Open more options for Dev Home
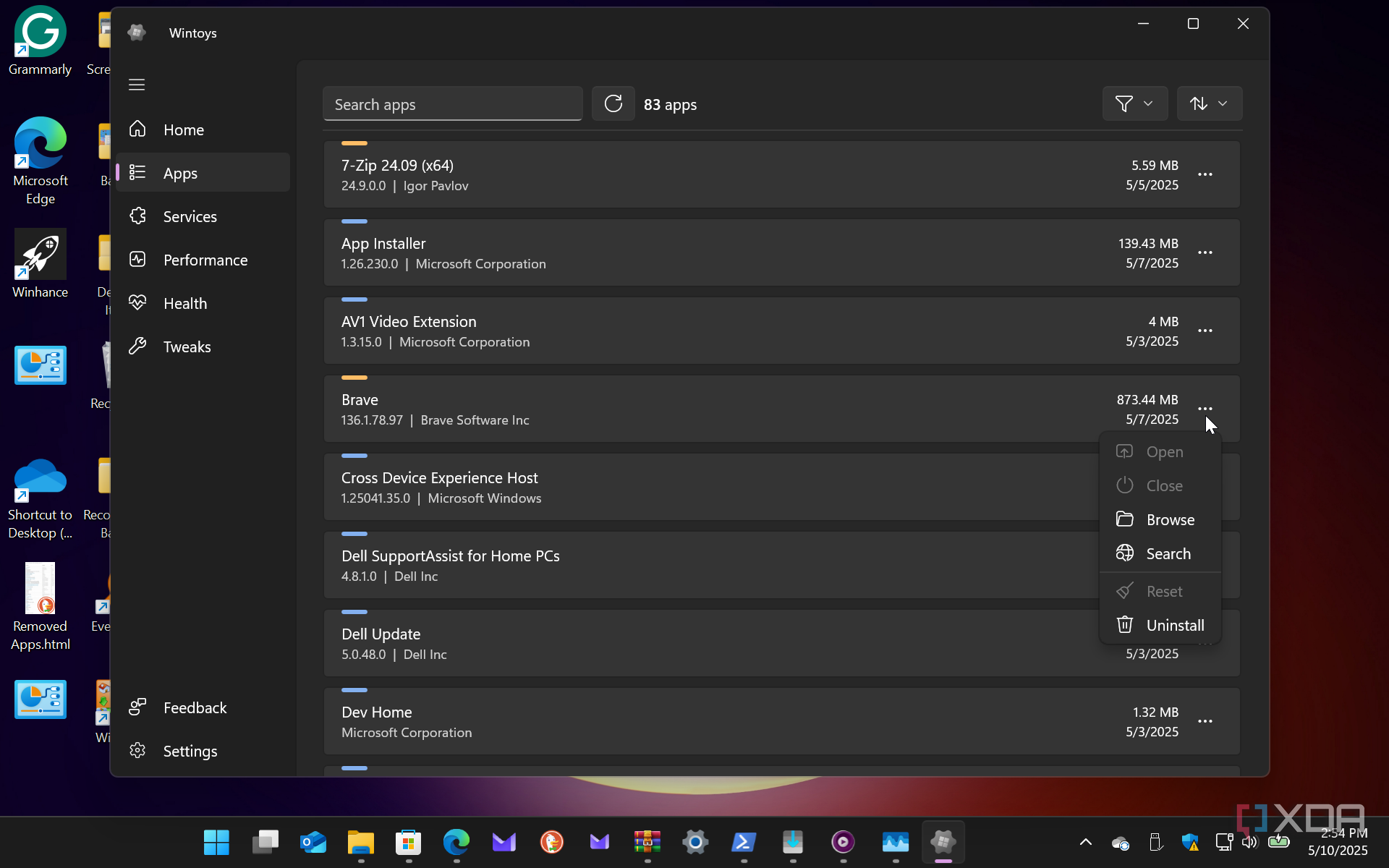Image resolution: width=1389 pixels, height=868 pixels. click(x=1205, y=721)
